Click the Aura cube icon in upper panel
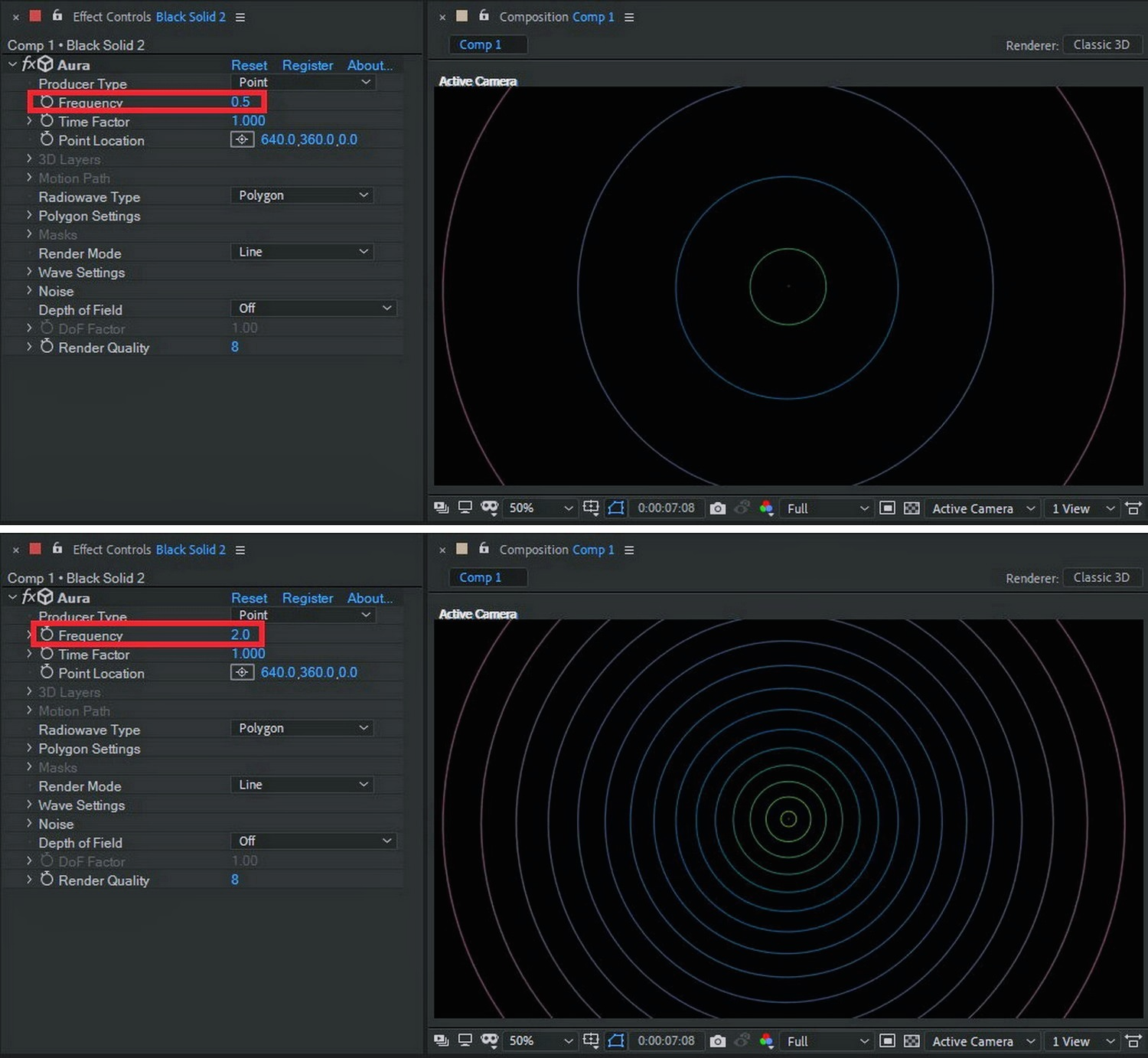 [45, 64]
